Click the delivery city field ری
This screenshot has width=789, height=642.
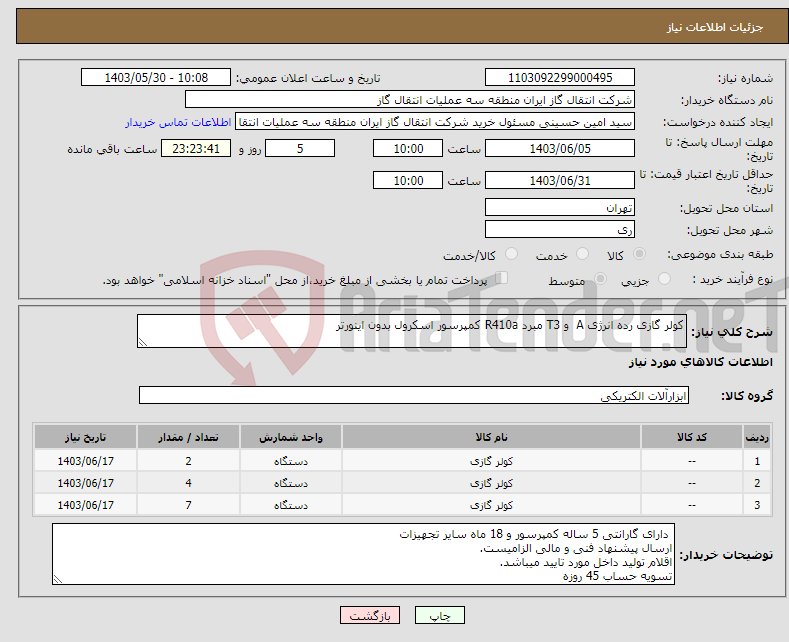pos(560,229)
